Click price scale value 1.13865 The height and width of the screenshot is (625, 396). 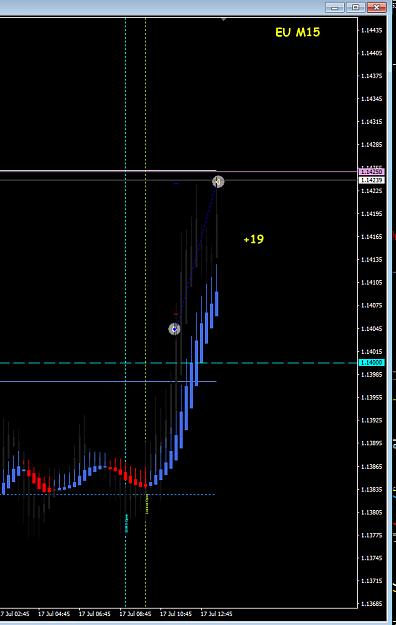[x=371, y=466]
